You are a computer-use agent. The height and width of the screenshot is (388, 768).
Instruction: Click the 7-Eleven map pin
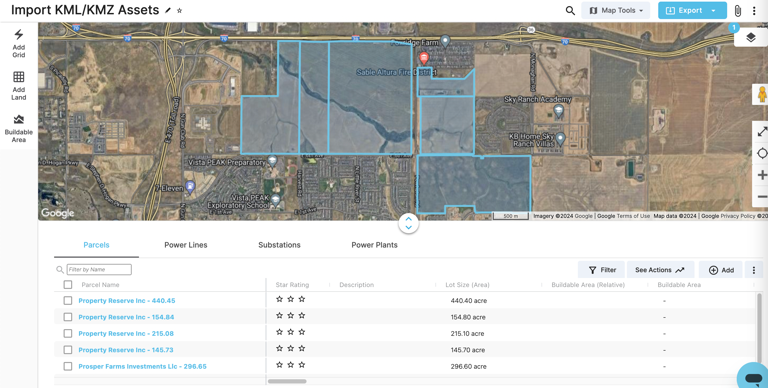coord(190,187)
